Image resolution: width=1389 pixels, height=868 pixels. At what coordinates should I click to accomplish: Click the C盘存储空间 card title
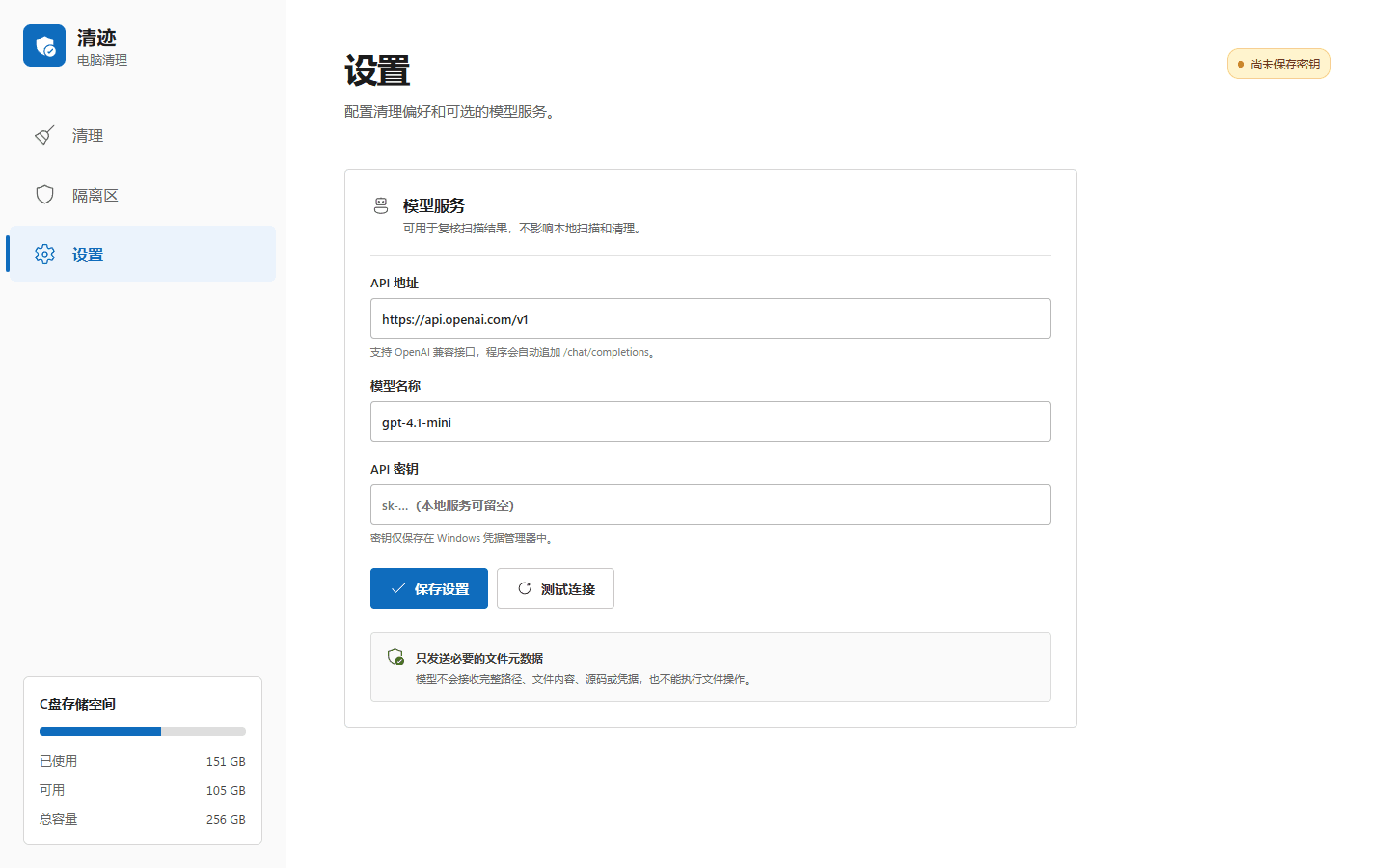pos(77,704)
